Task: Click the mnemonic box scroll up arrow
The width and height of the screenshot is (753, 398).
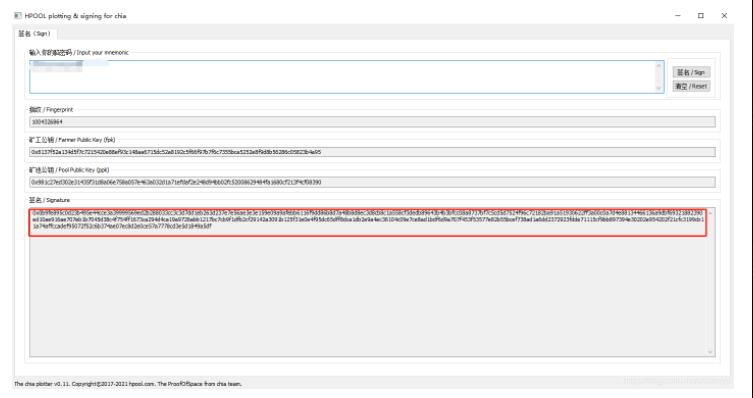Action: [x=659, y=65]
